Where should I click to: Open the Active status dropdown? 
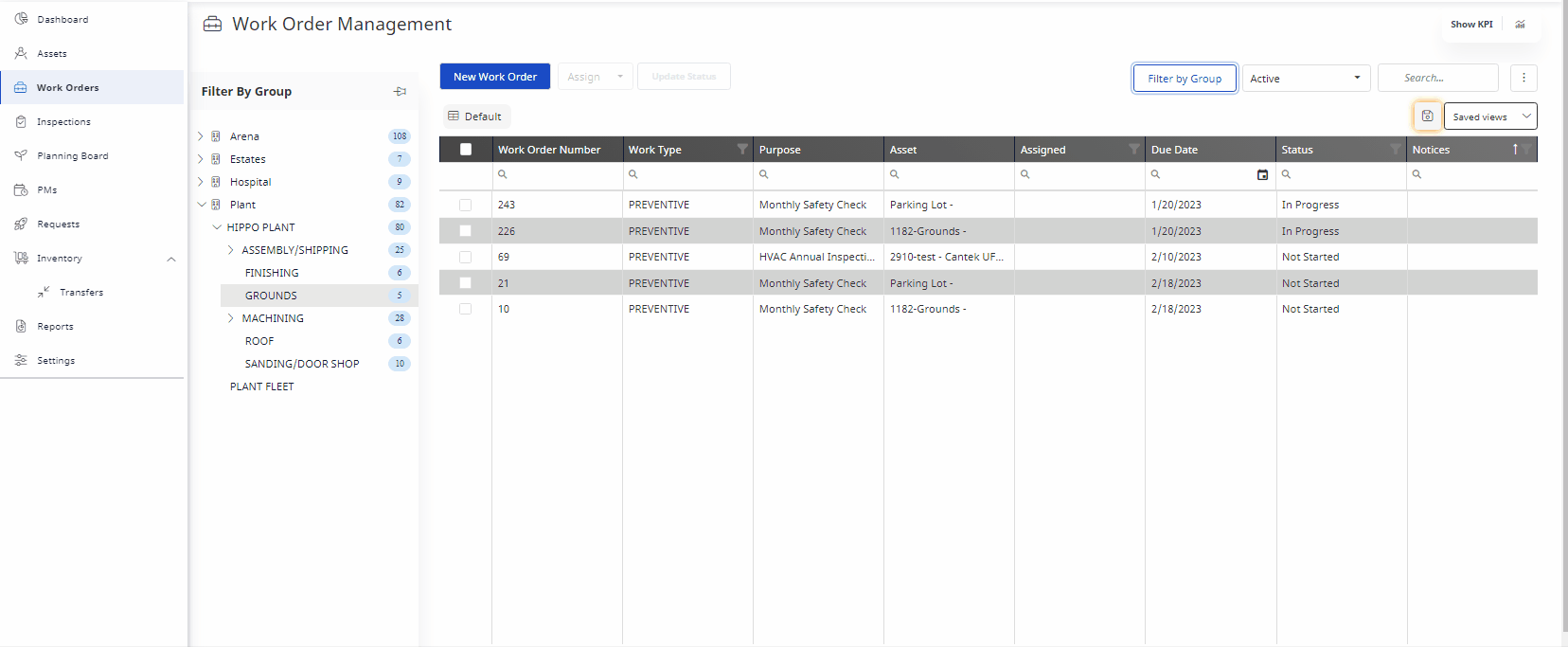click(1306, 79)
